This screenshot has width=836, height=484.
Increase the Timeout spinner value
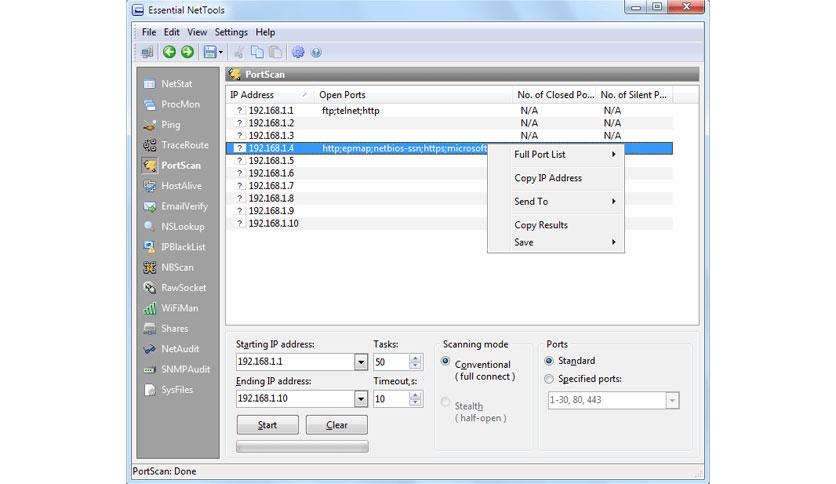click(415, 396)
